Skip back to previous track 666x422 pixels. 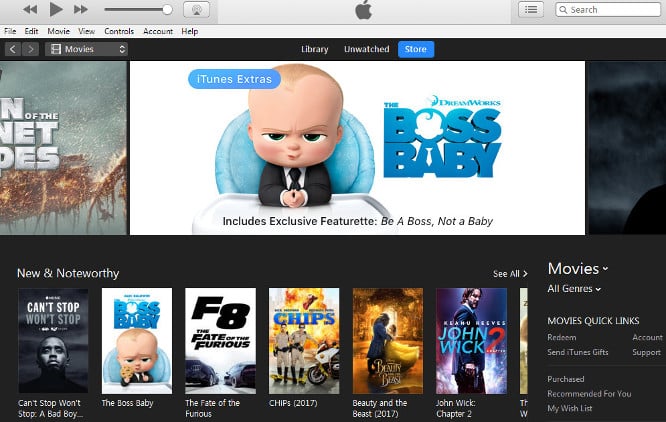(30, 10)
